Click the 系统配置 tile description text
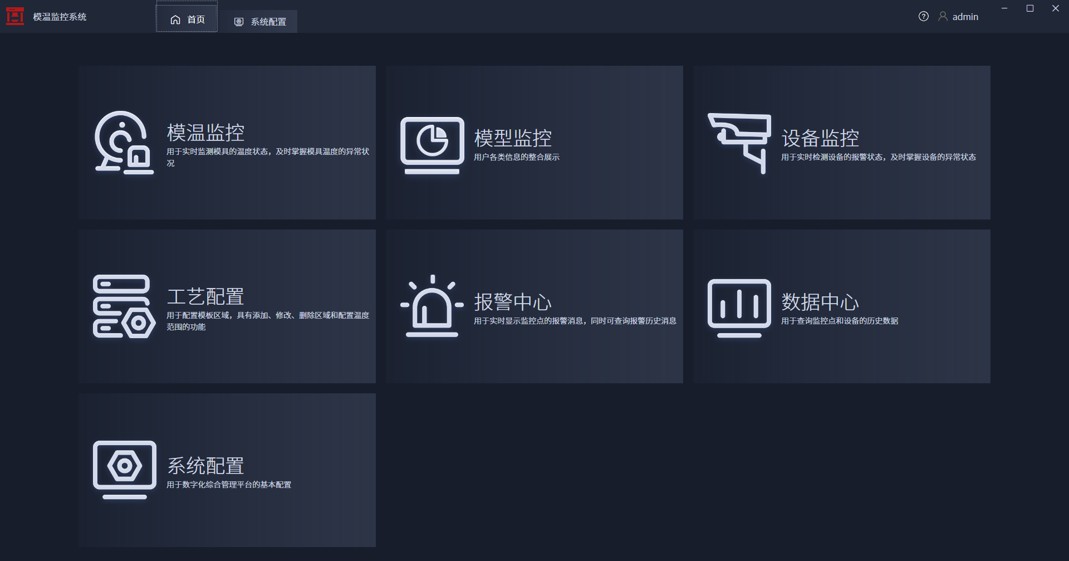The image size is (1069, 561). click(x=229, y=485)
